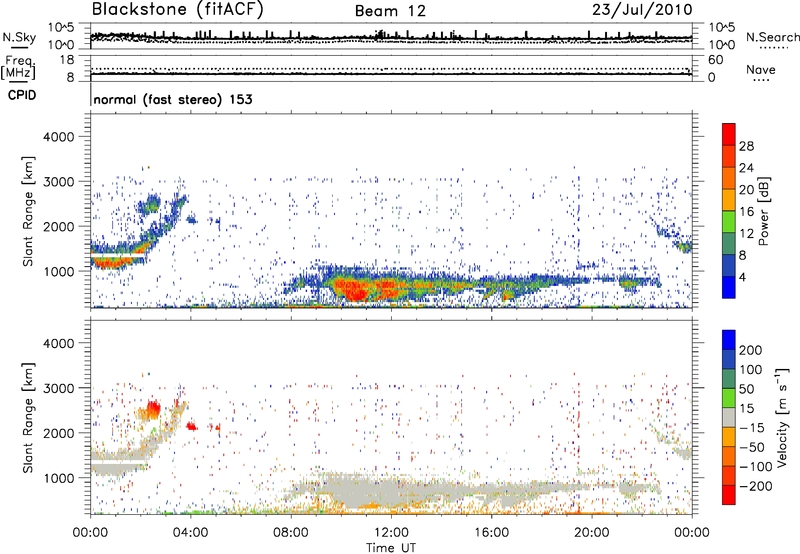
Task: Click the '20:00' time axis label
Action: (592, 532)
